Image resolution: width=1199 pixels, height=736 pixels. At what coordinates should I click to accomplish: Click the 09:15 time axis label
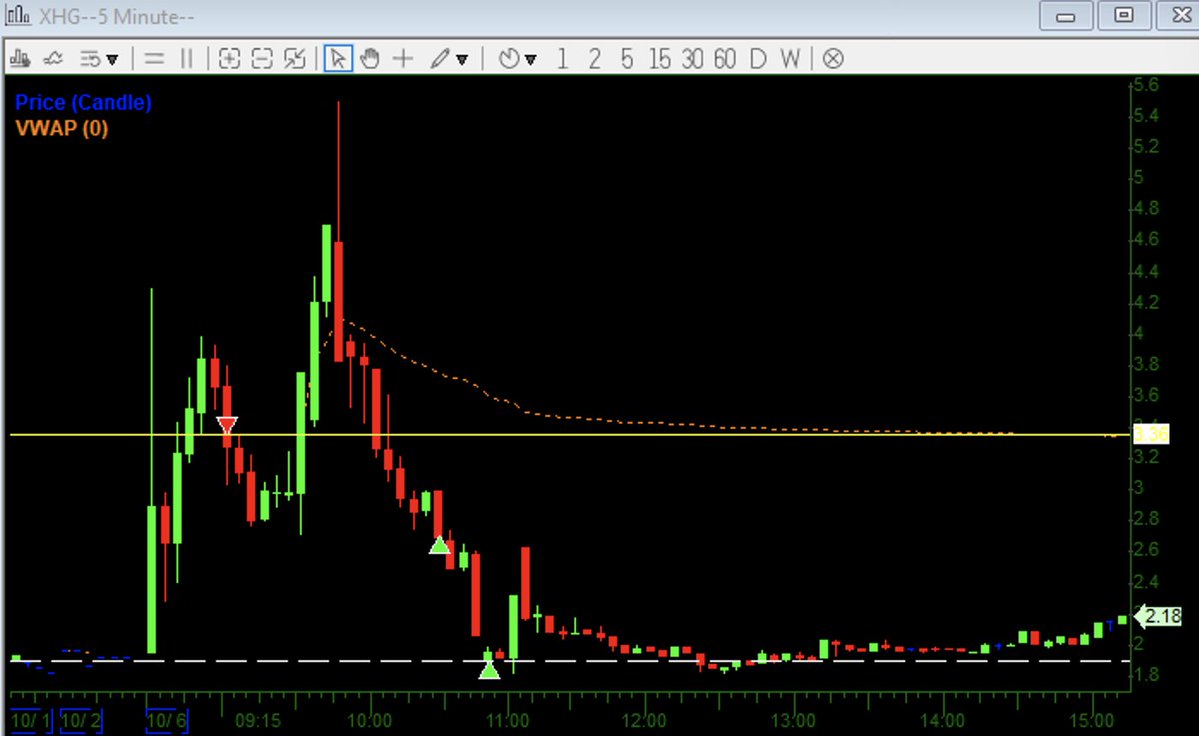(x=258, y=721)
